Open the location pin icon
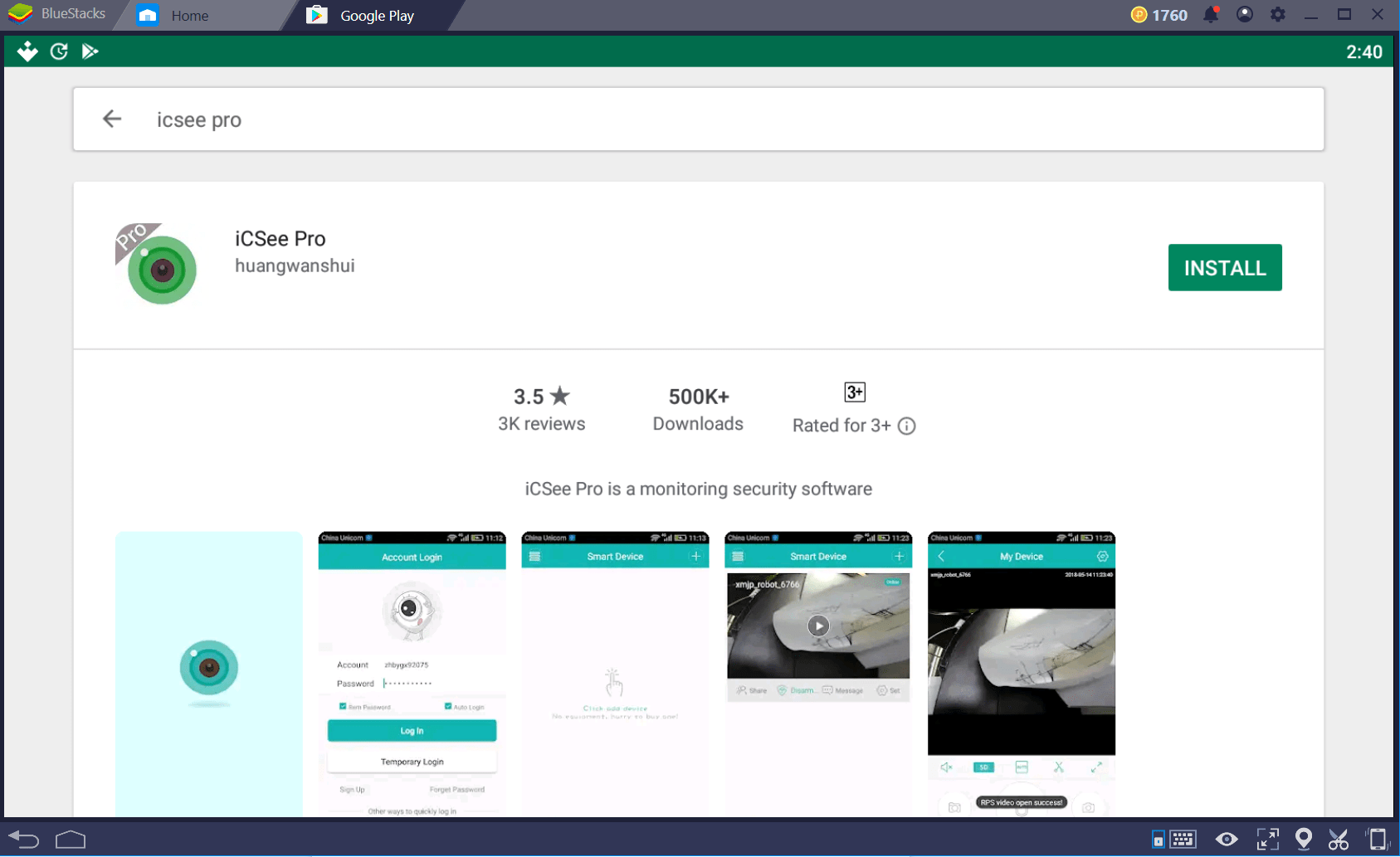1400x857 pixels. pyautogui.click(x=1304, y=840)
